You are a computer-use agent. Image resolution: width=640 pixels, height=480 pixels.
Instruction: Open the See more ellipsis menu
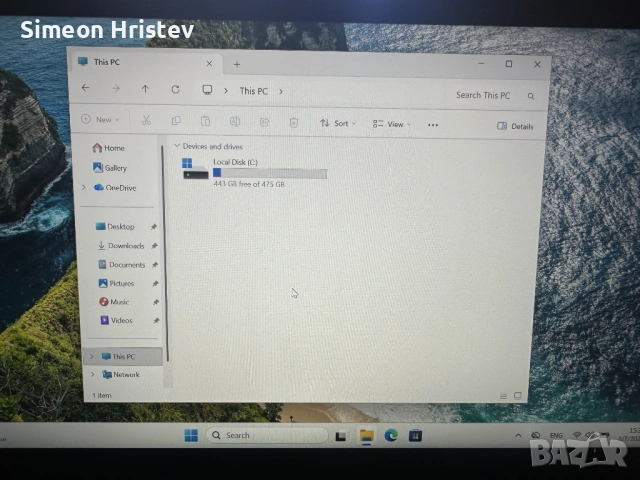click(x=433, y=125)
